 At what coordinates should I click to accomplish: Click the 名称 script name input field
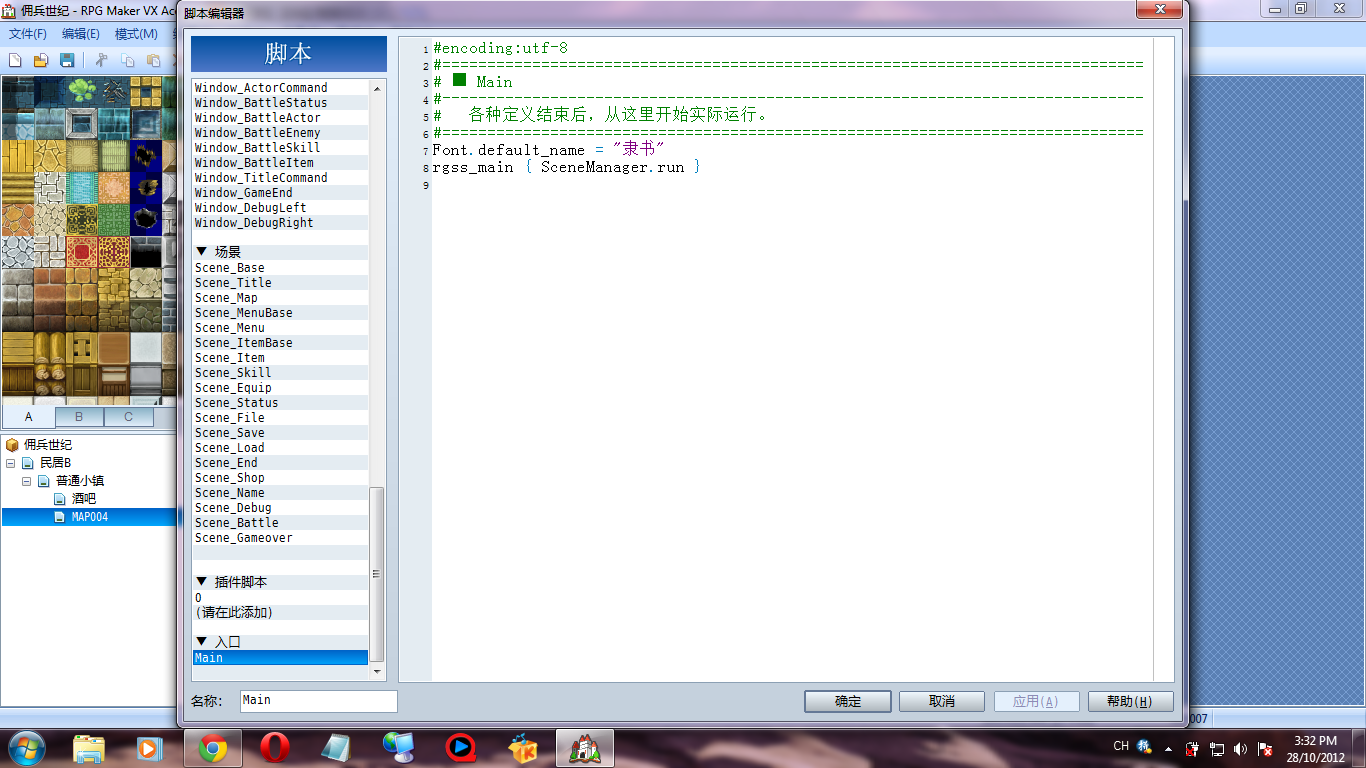(319, 701)
